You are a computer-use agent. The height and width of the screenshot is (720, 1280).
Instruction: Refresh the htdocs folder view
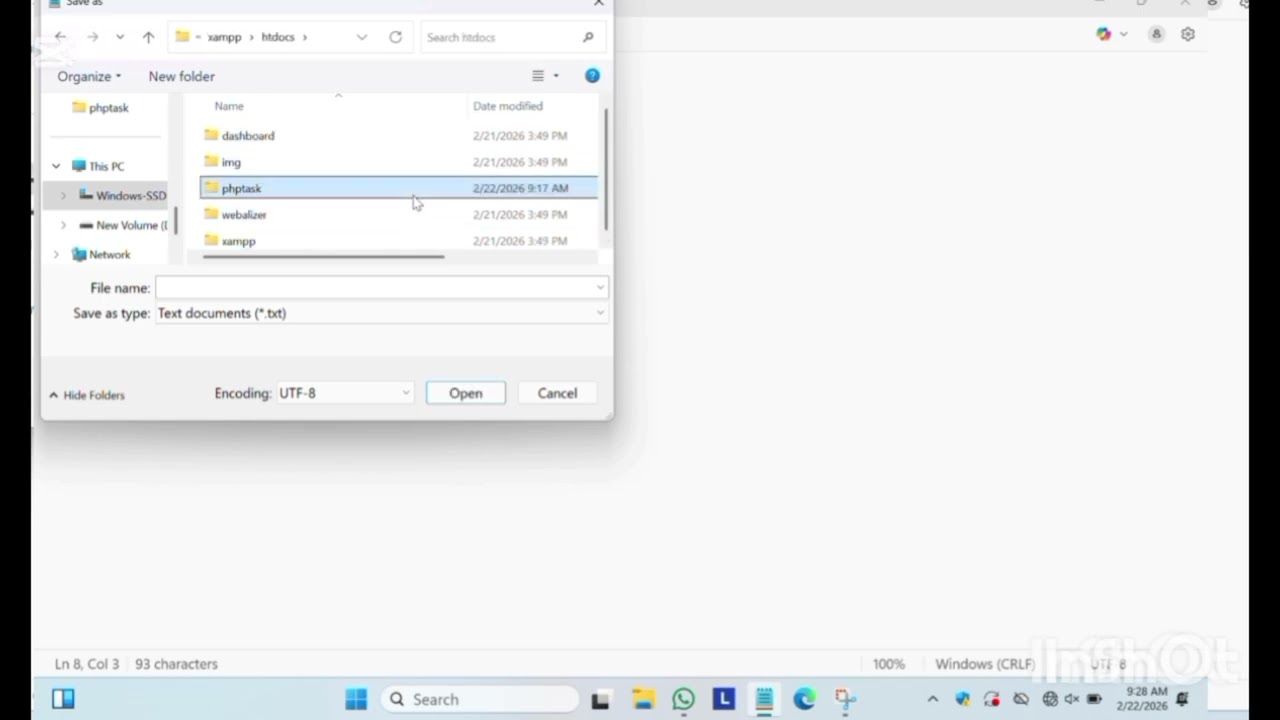395,37
